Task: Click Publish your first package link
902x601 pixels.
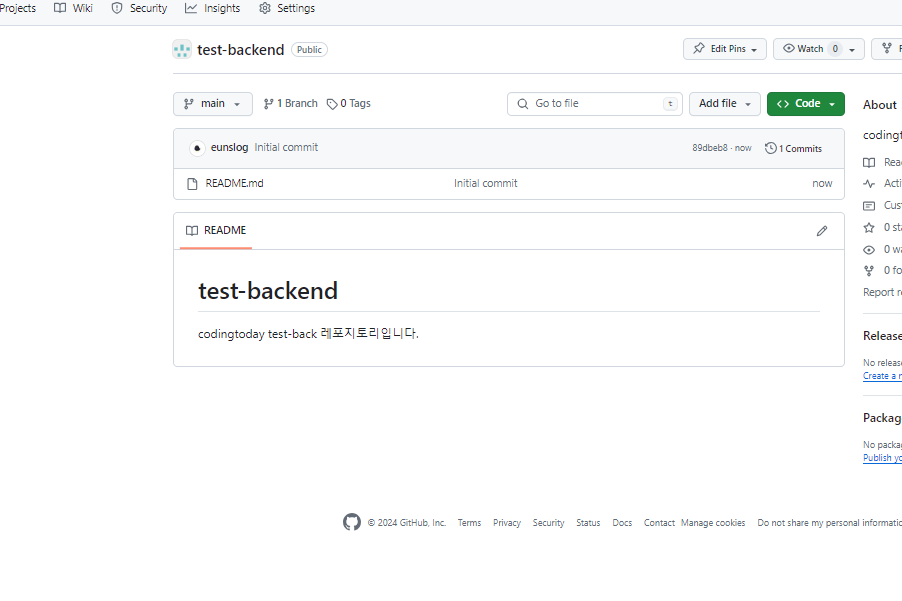Action: coord(882,458)
